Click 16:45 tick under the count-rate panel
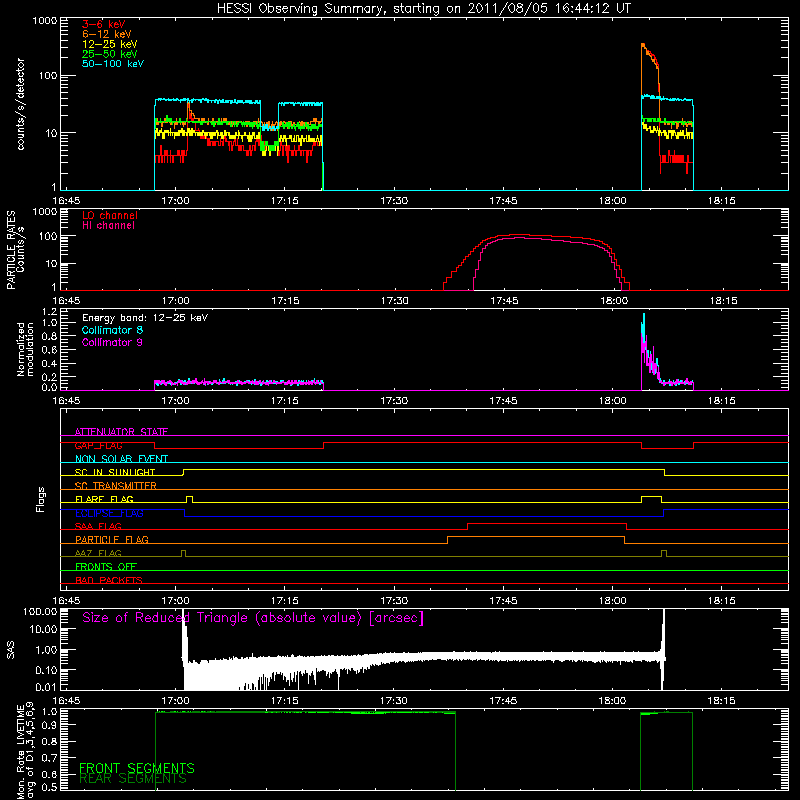Screen dimensions: 800x800 (x=66, y=201)
